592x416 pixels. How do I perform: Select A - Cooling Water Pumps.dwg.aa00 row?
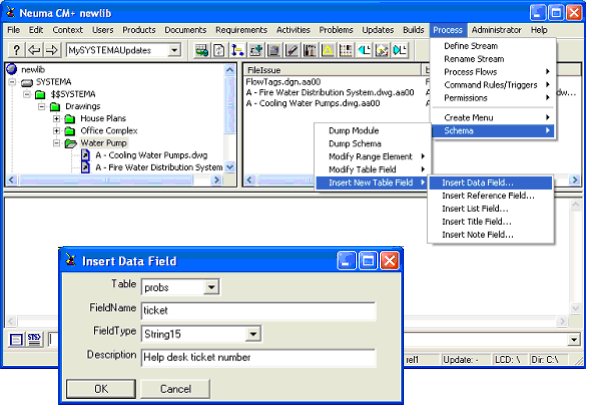313,103
